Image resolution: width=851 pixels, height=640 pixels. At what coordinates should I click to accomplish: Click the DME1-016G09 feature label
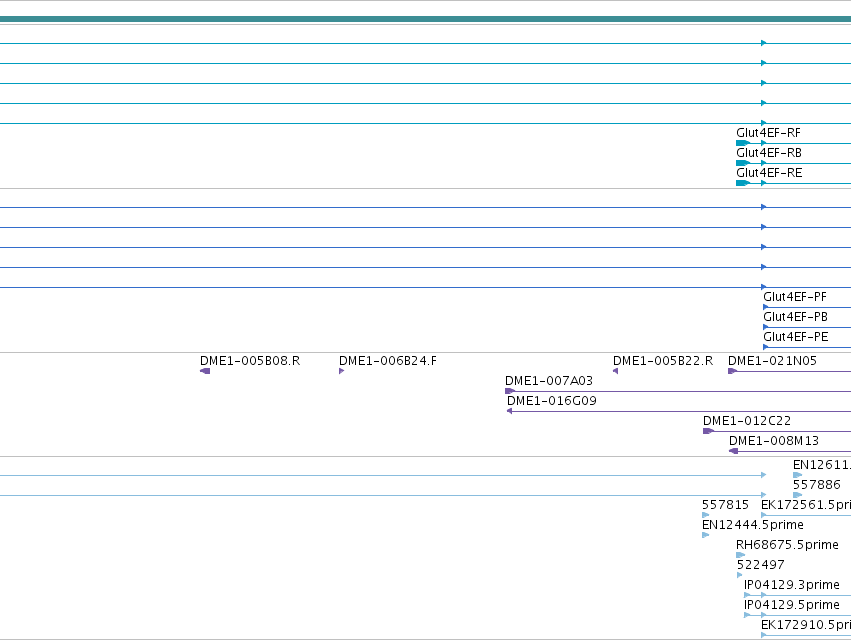(x=551, y=401)
